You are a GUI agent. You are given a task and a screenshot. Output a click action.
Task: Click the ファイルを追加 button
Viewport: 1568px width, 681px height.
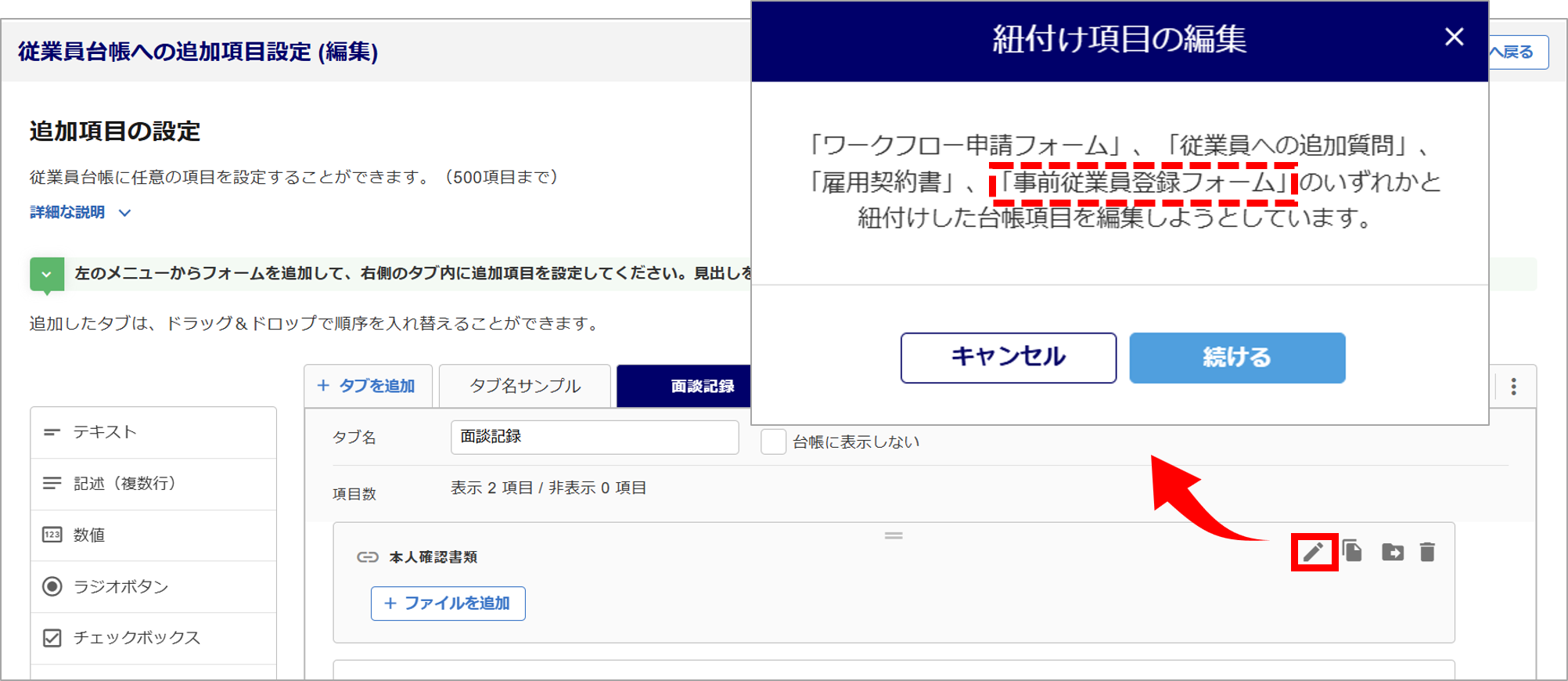[x=448, y=604]
